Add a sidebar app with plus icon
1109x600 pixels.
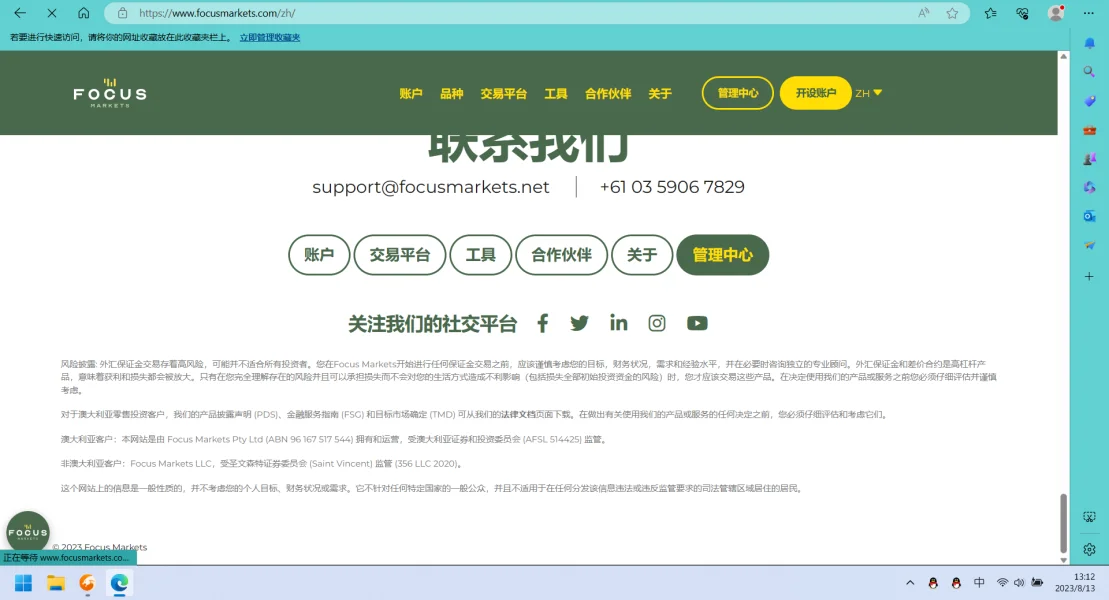click(x=1089, y=276)
